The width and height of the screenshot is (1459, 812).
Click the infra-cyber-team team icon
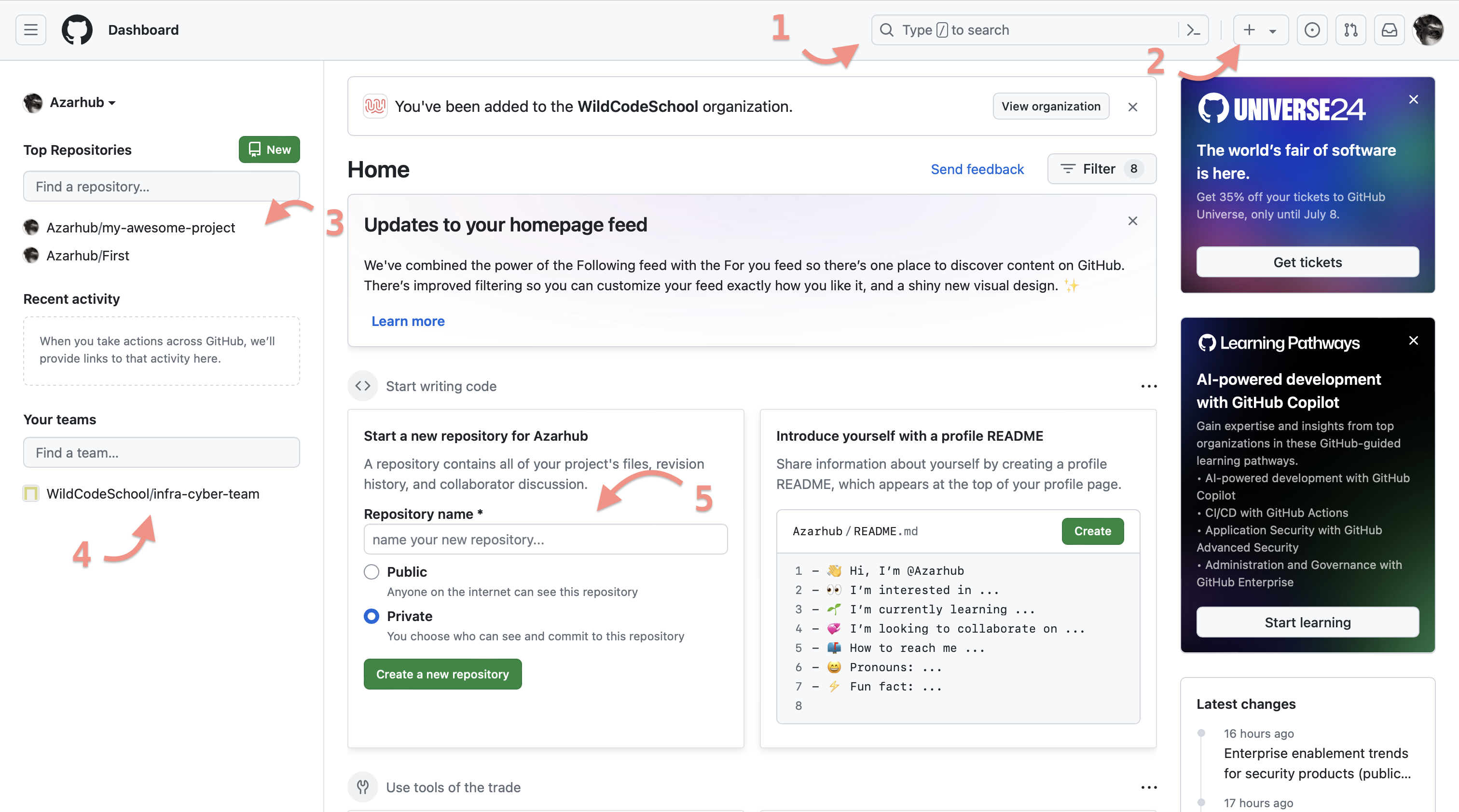(x=30, y=493)
